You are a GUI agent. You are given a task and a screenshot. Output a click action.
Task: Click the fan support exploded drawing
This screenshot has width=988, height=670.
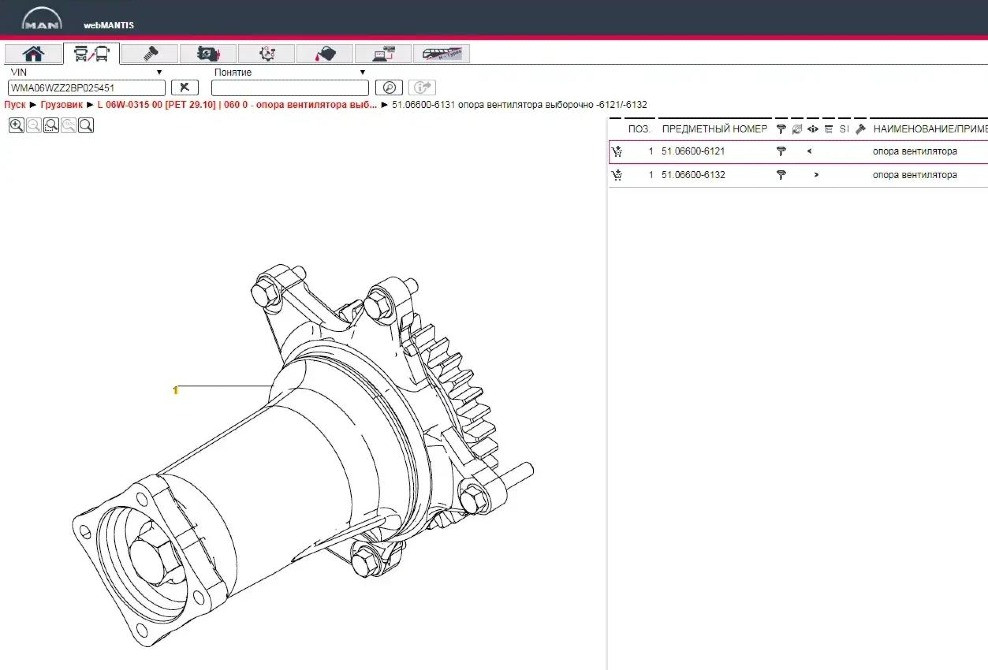pos(304,455)
